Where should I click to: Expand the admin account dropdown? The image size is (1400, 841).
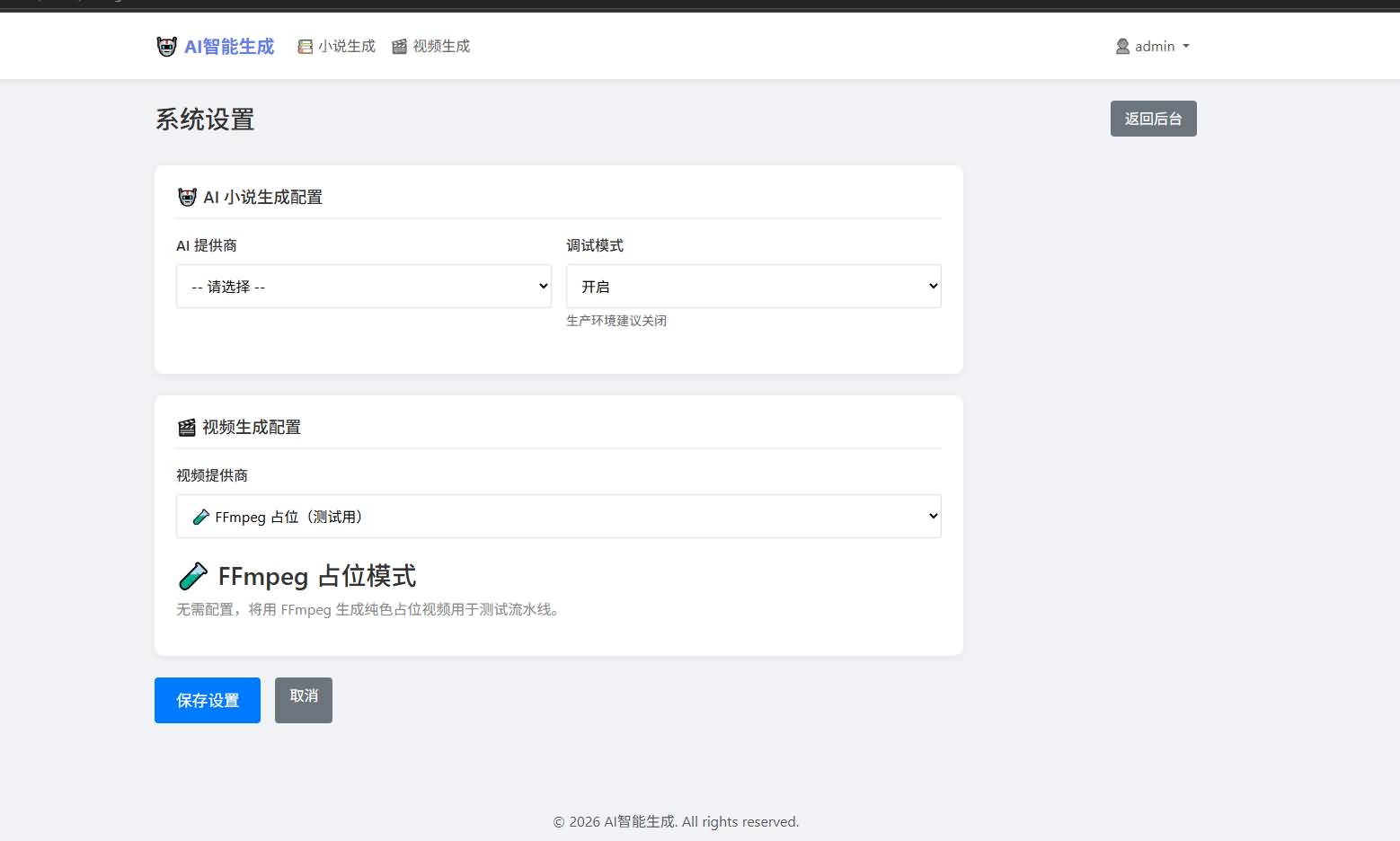(1152, 47)
